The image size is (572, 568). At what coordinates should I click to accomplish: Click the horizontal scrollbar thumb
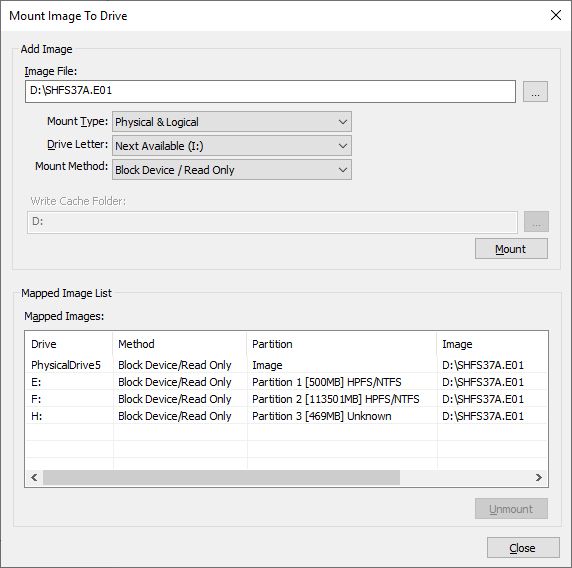pos(221,478)
